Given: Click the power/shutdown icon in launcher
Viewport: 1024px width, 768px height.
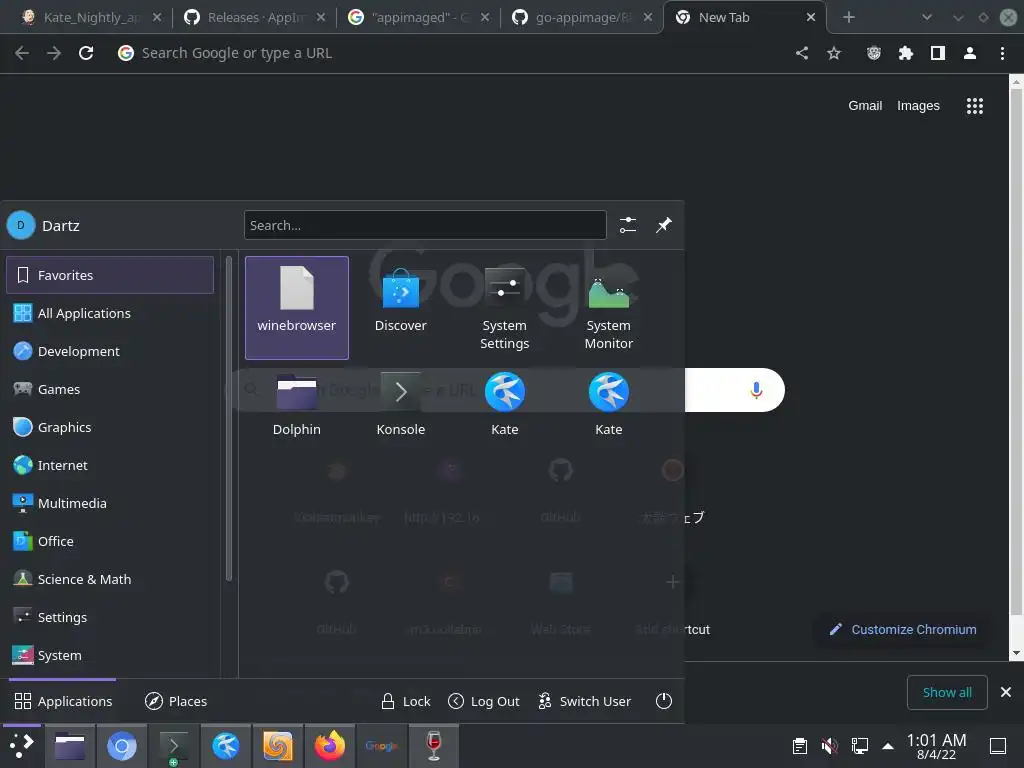Looking at the screenshot, I should pos(664,701).
